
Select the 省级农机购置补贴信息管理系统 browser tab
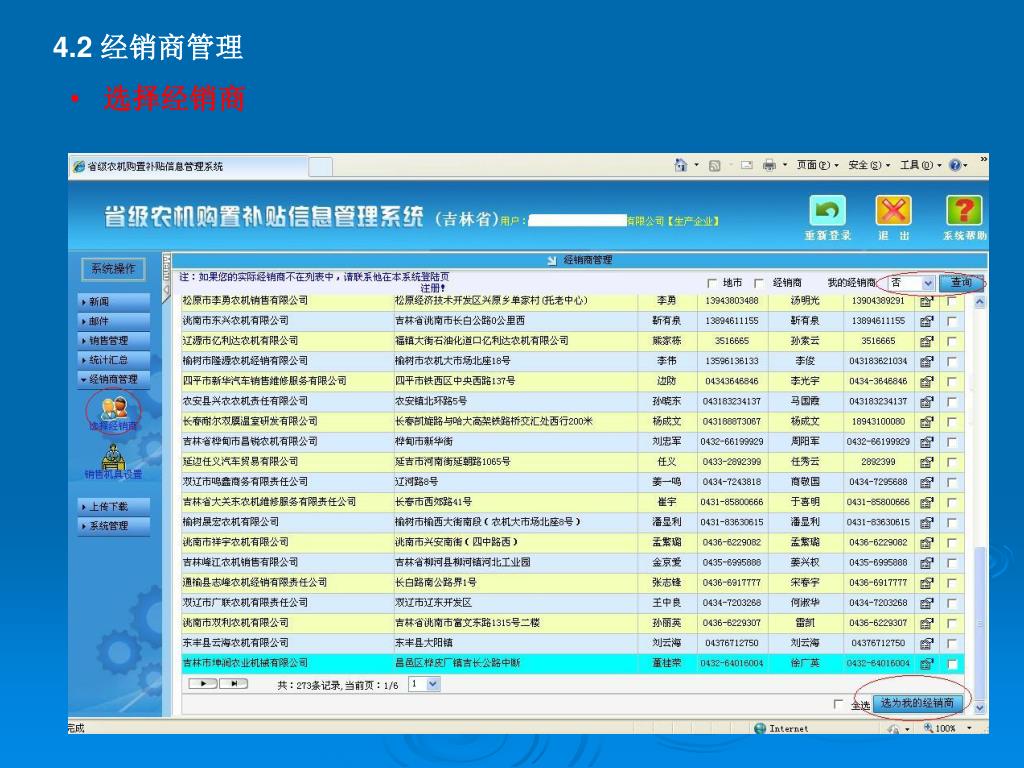[188, 167]
